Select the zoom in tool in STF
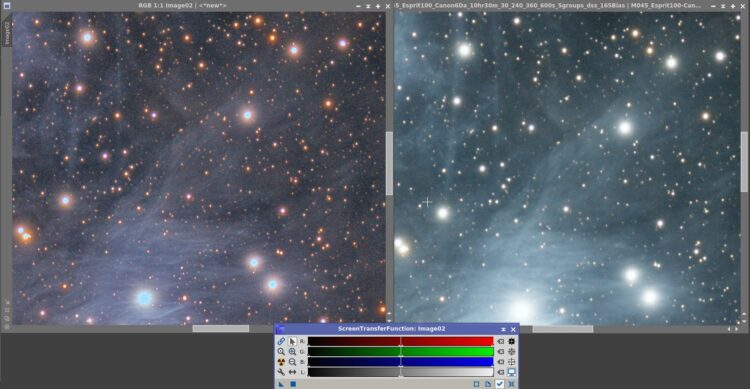 coord(292,352)
